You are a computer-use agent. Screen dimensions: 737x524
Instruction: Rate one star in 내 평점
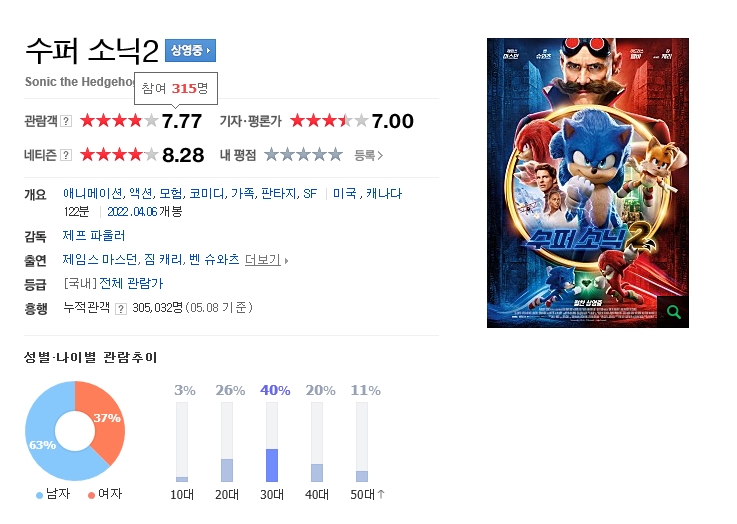click(271, 155)
